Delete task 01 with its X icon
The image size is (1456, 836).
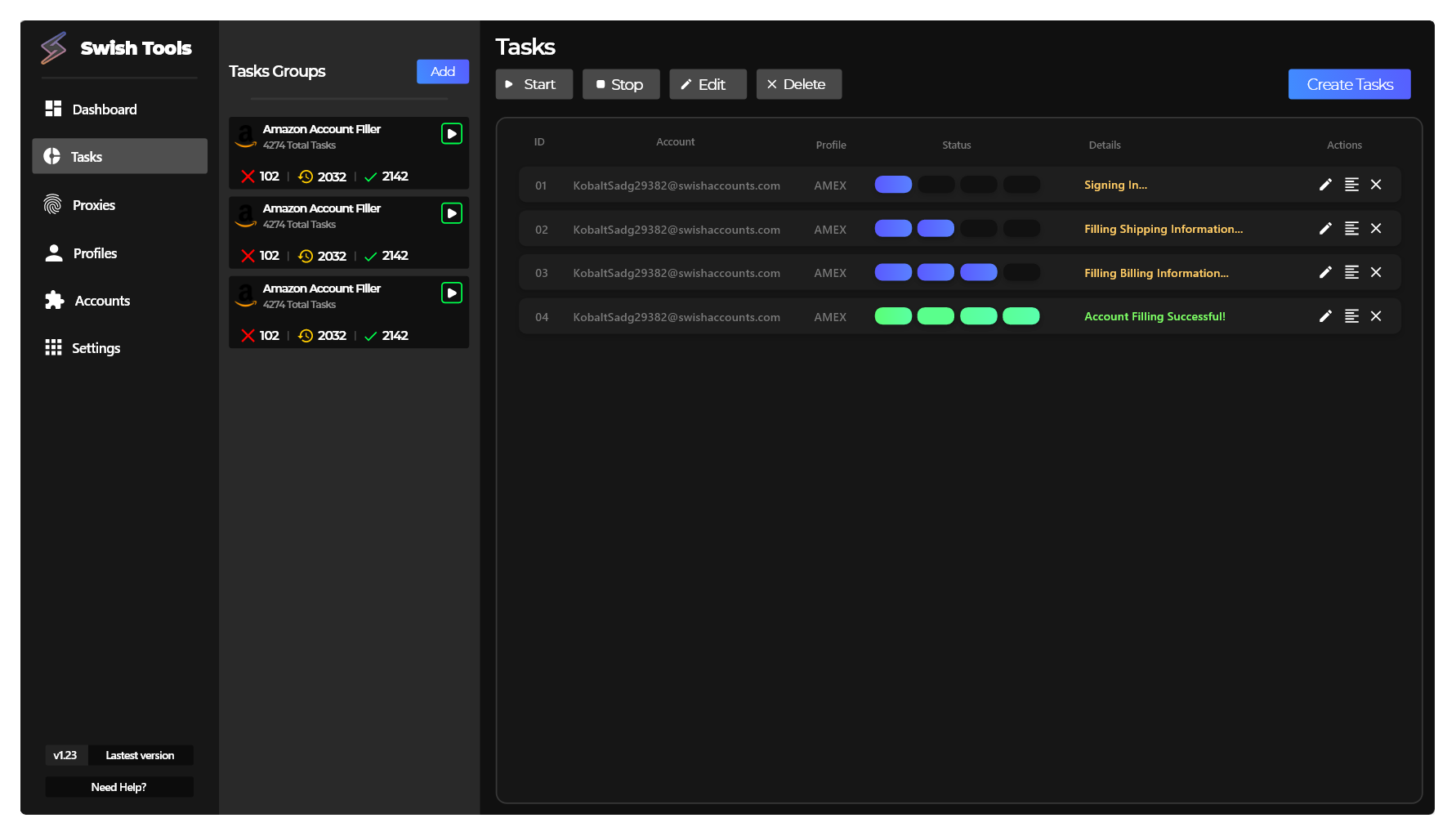1376,185
